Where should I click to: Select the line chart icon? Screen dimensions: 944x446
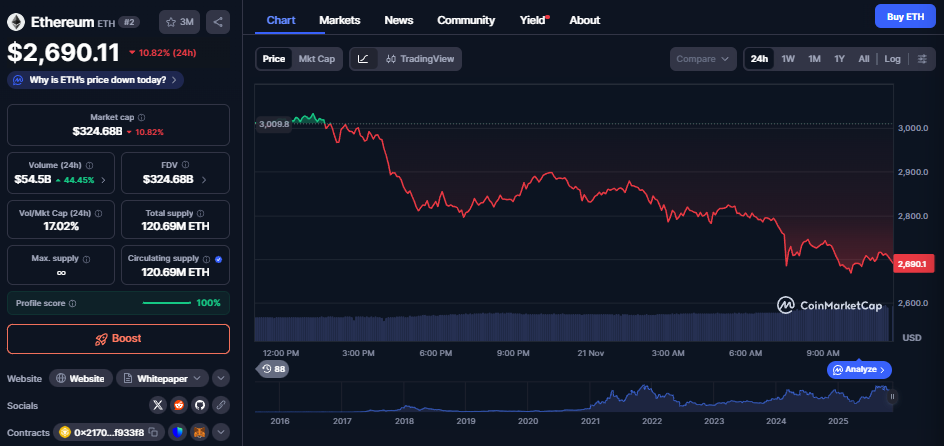pyautogui.click(x=363, y=59)
